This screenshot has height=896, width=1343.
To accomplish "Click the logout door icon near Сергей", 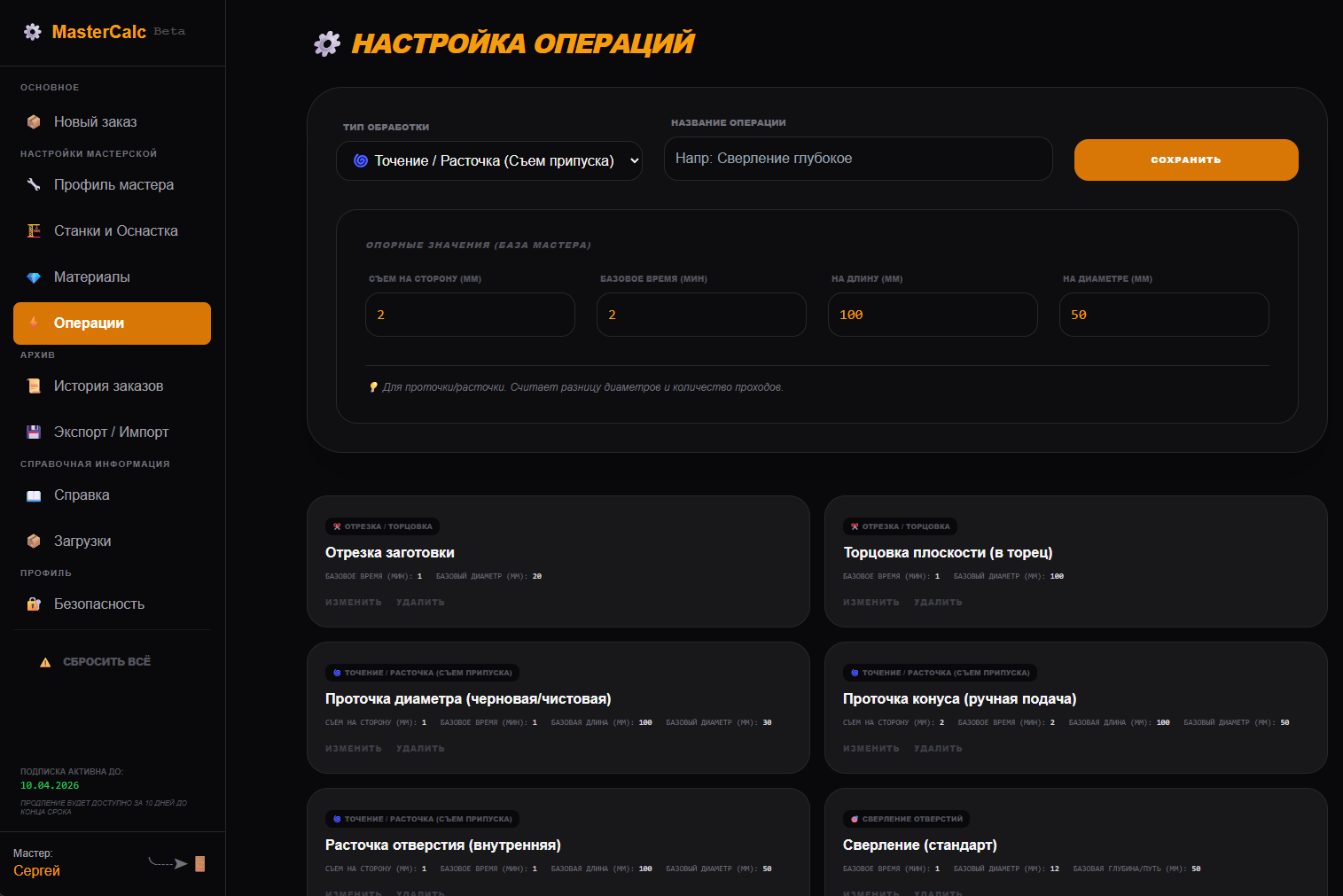I will coord(199,863).
